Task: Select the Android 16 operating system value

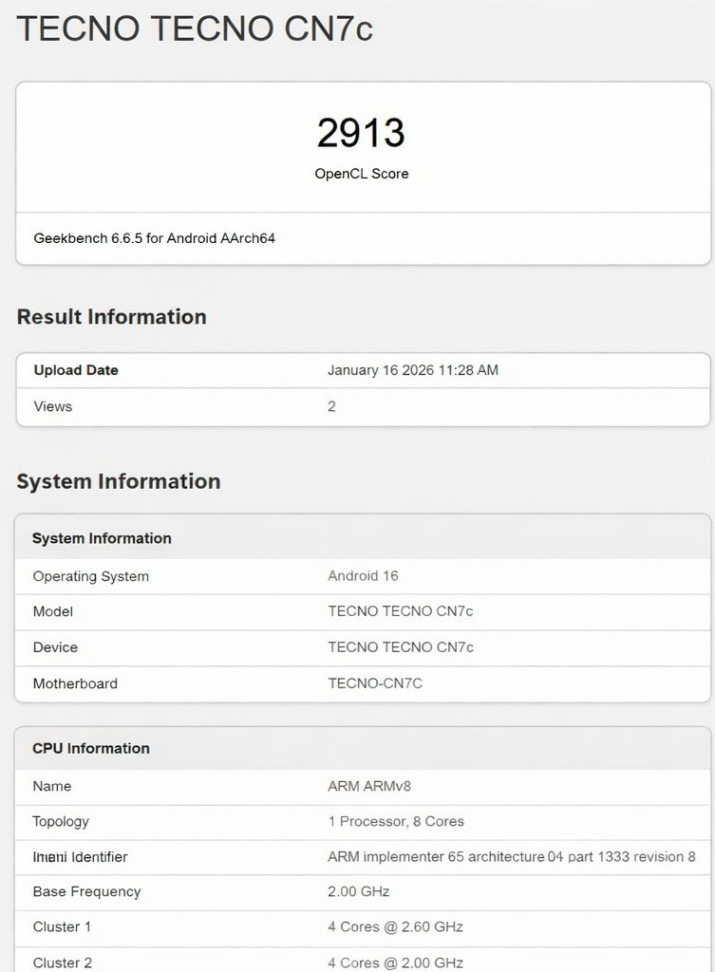Action: tap(363, 576)
